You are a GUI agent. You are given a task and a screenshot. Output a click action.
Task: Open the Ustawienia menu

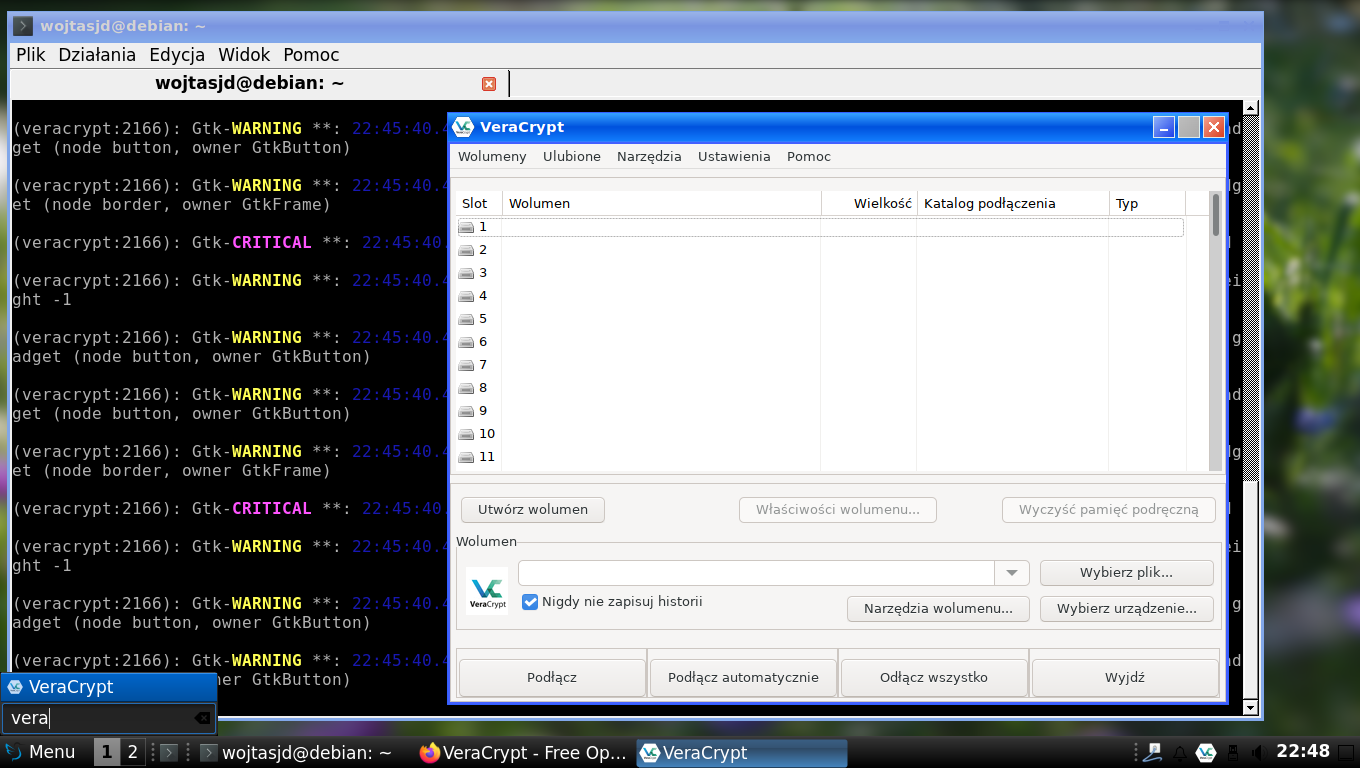734,156
